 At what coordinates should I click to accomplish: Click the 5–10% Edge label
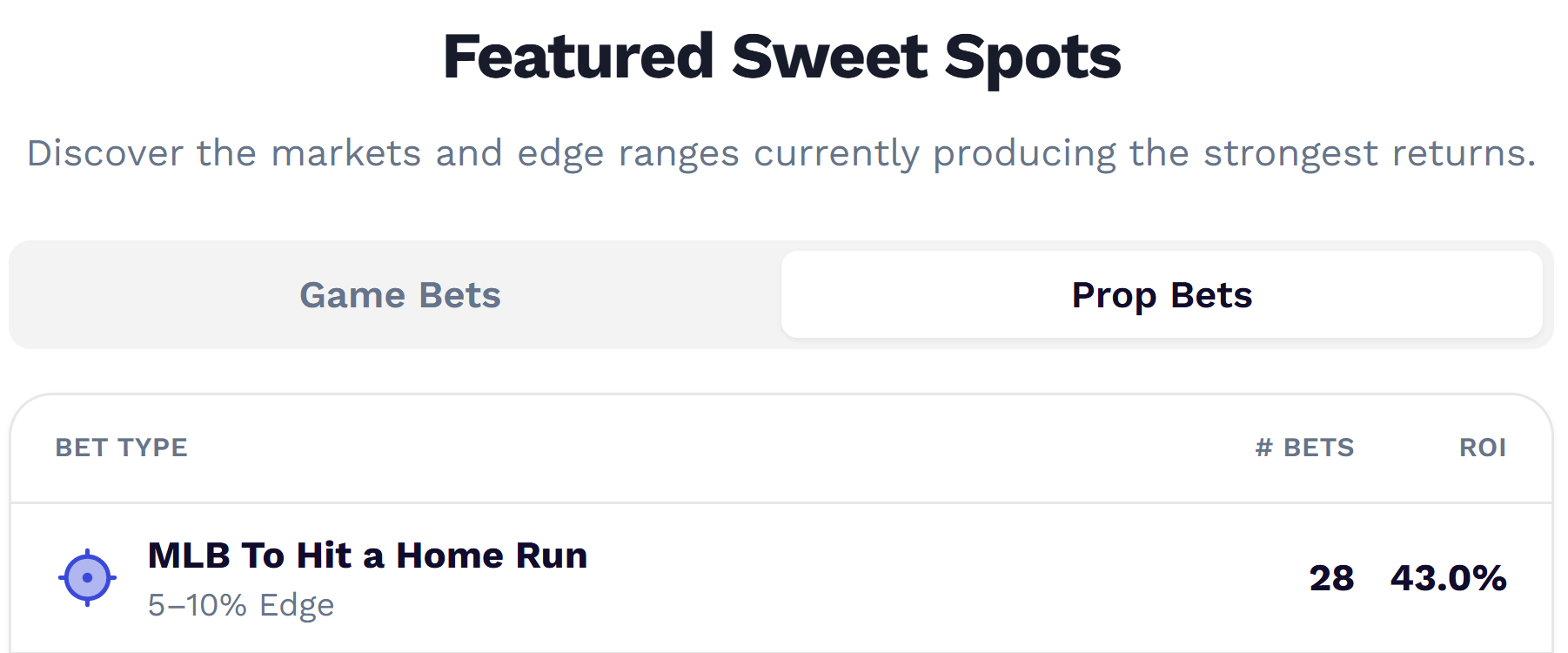(x=241, y=605)
